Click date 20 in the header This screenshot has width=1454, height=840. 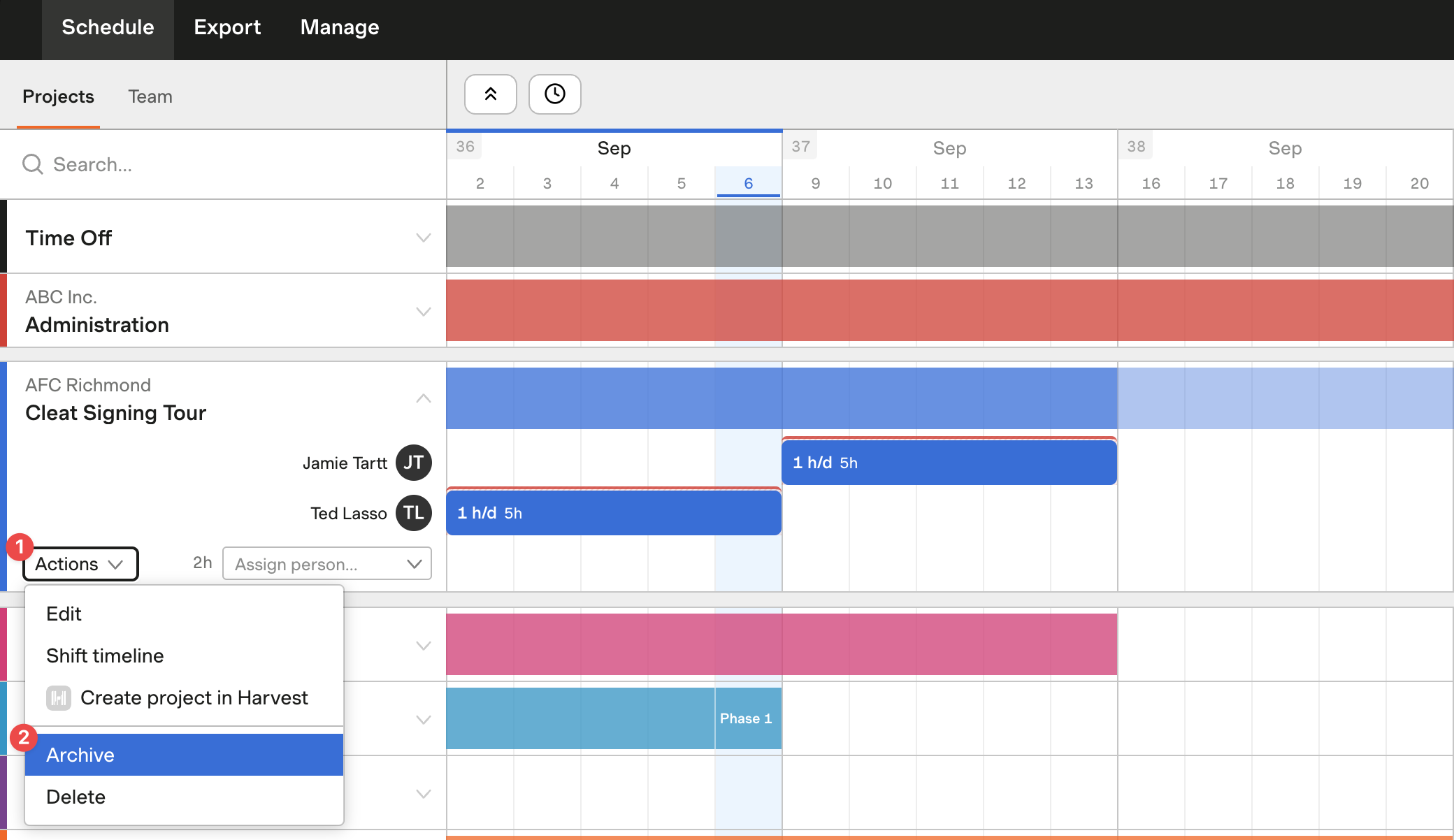point(1420,183)
